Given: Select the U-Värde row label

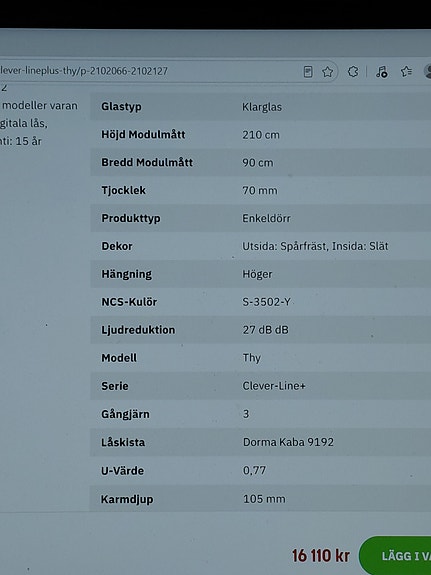Looking at the screenshot, I should (123, 470).
